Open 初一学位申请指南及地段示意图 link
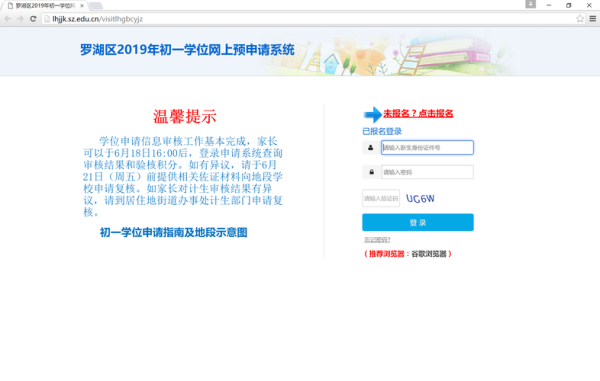This screenshot has width=600, height=381. [x=174, y=233]
